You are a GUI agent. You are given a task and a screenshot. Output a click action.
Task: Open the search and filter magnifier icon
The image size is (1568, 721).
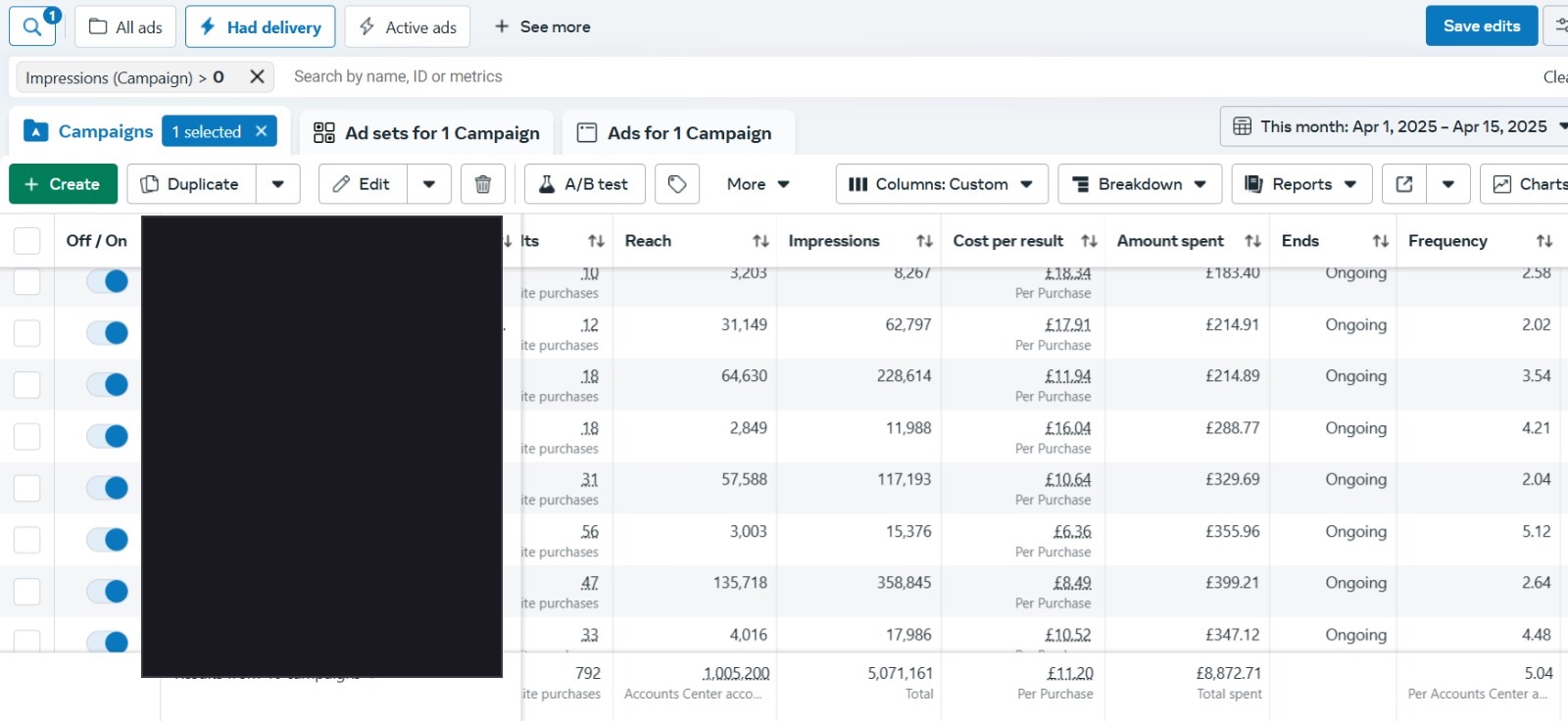(x=33, y=26)
